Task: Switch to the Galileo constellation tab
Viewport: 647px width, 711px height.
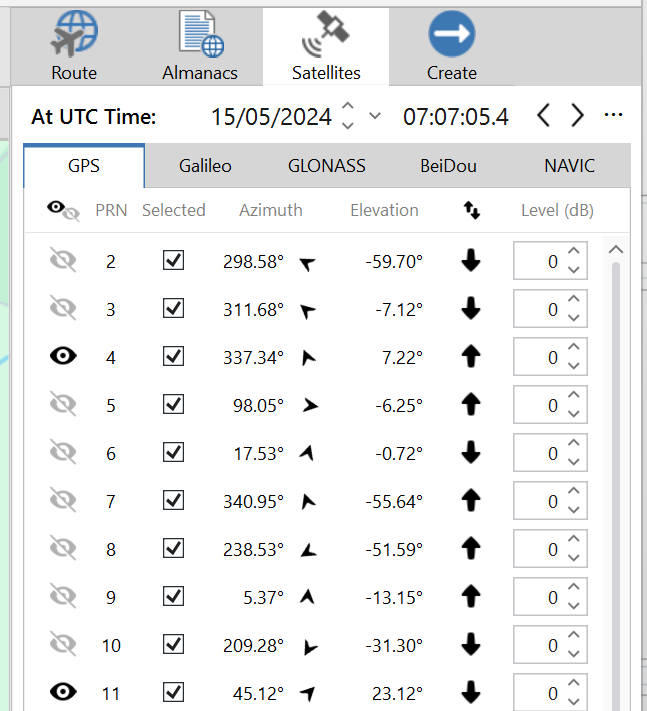Action: (x=205, y=166)
